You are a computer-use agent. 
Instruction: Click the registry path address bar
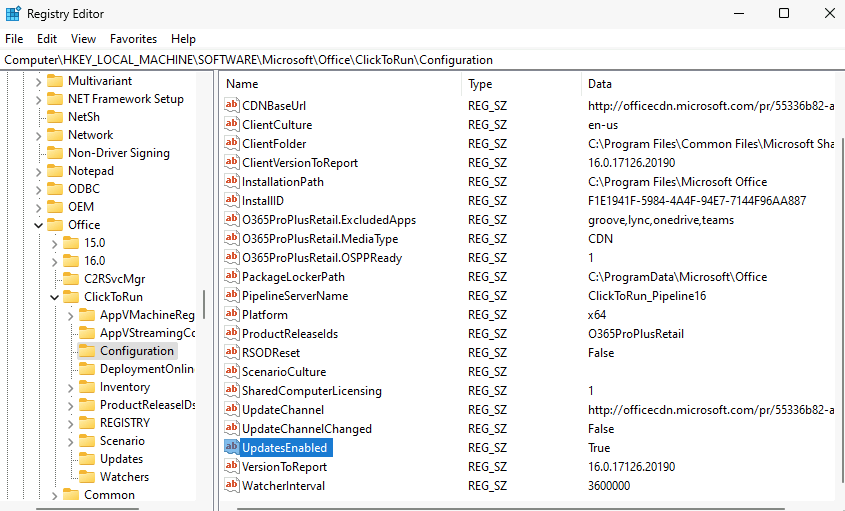click(x=422, y=60)
